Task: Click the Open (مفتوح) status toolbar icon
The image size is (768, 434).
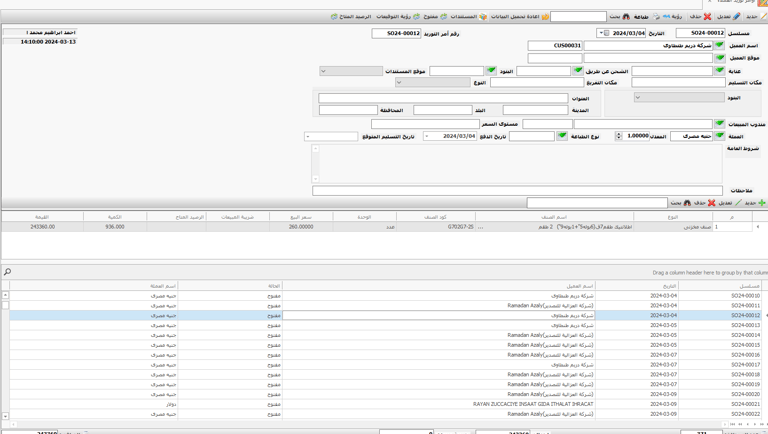Action: click(x=443, y=16)
